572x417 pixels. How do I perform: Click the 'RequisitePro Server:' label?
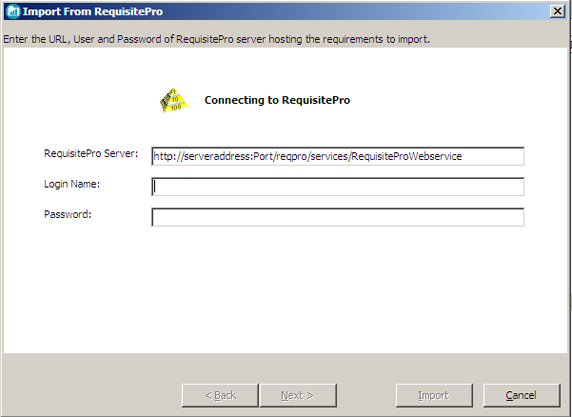tap(91, 154)
